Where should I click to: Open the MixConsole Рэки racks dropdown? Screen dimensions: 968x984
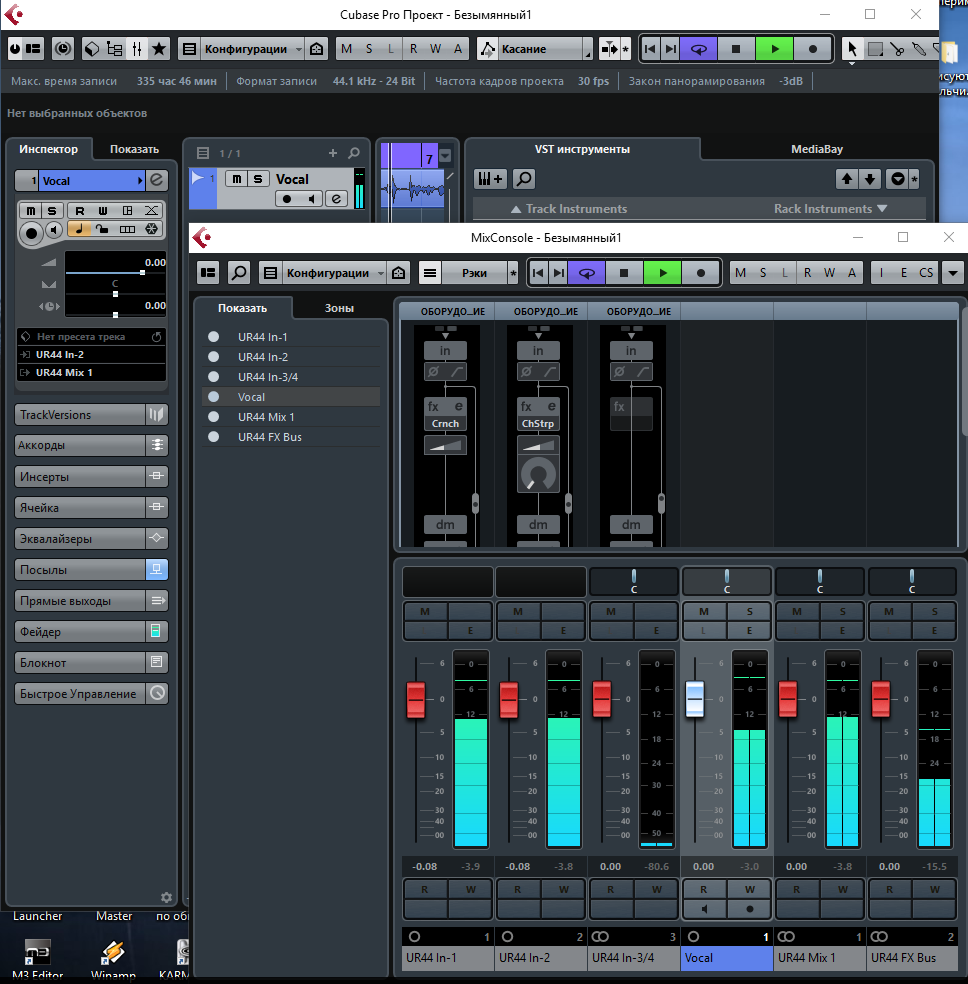474,273
